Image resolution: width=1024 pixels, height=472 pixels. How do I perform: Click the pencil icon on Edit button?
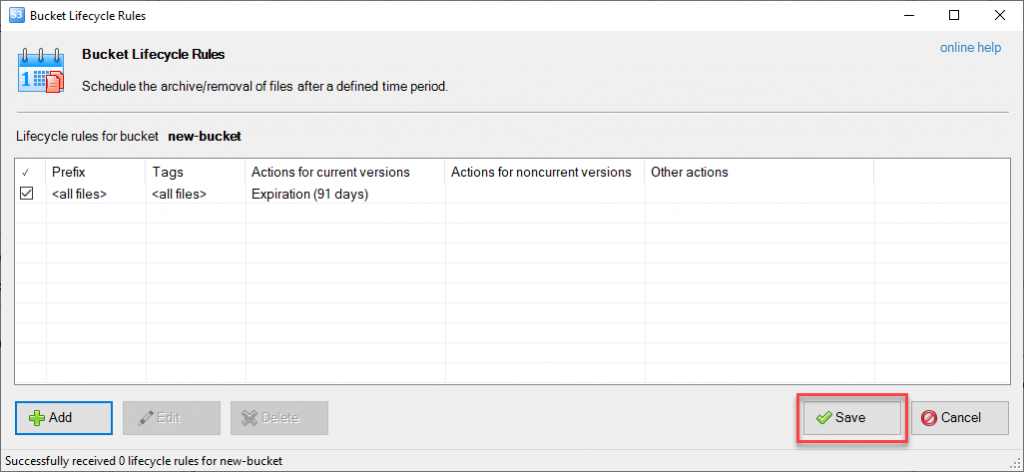(145, 418)
